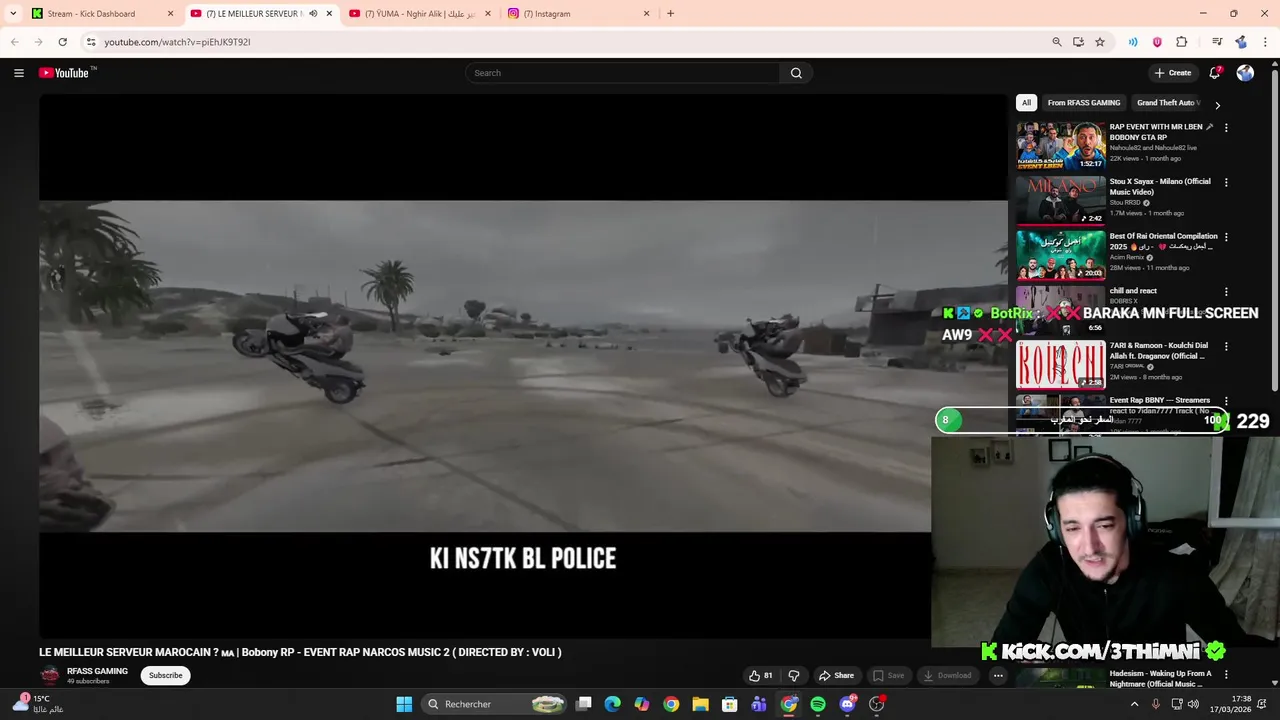Click the YouTube search magnifier button
1280x720 pixels.
pos(796,73)
